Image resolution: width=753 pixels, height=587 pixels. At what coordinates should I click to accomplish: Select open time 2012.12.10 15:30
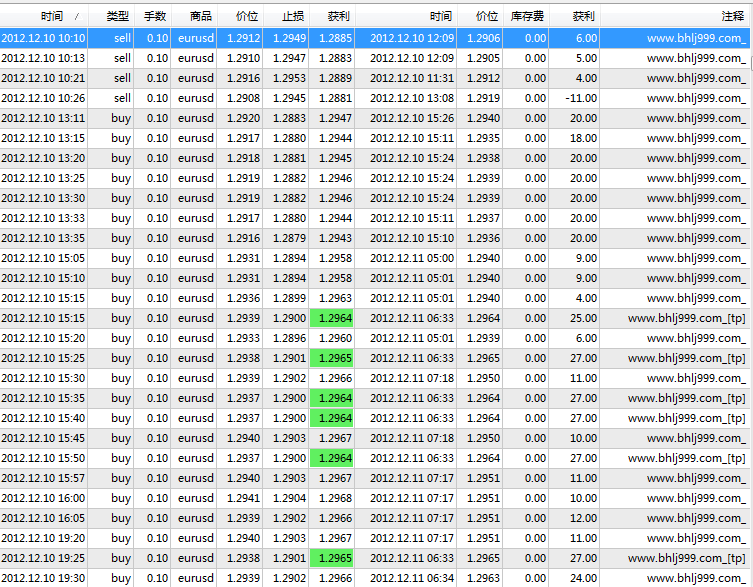click(43, 379)
